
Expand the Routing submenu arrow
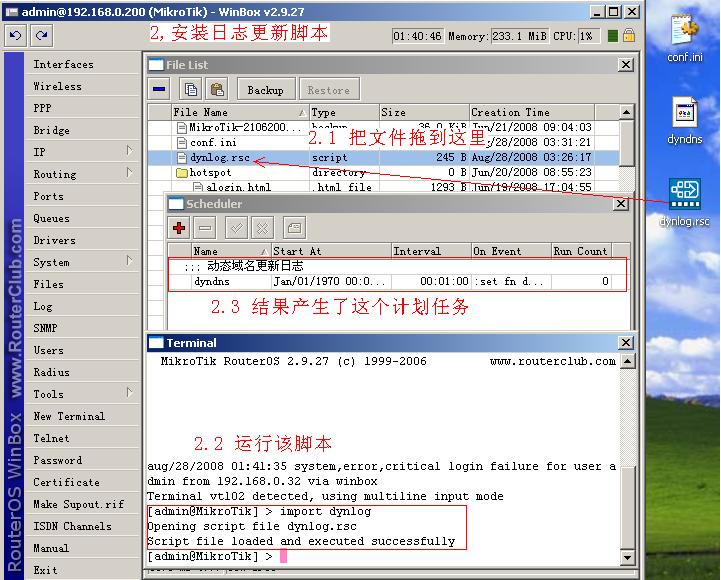click(130, 173)
